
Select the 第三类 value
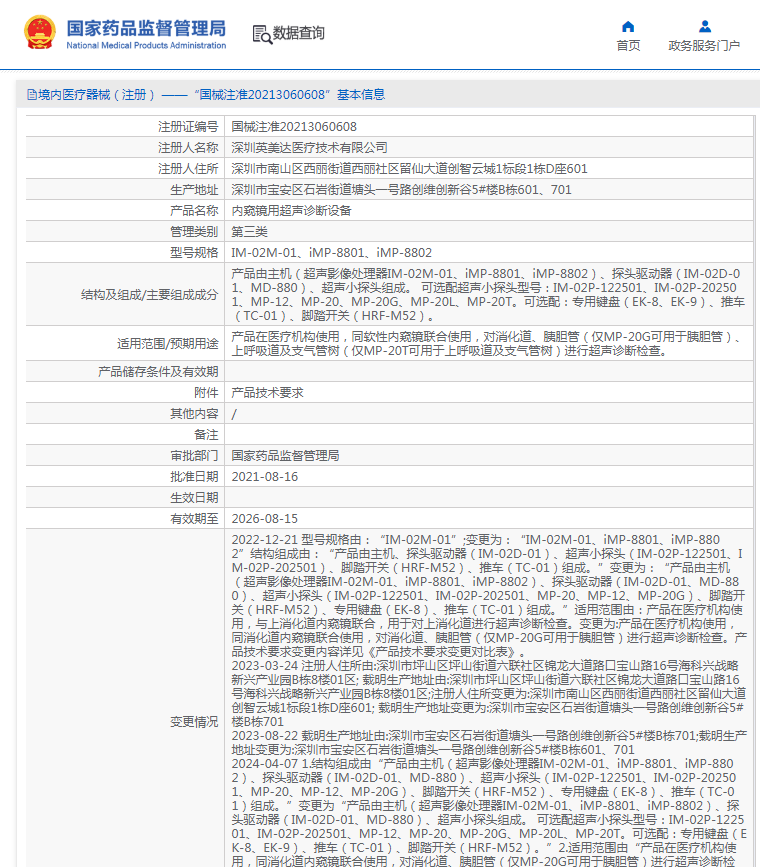(x=249, y=232)
